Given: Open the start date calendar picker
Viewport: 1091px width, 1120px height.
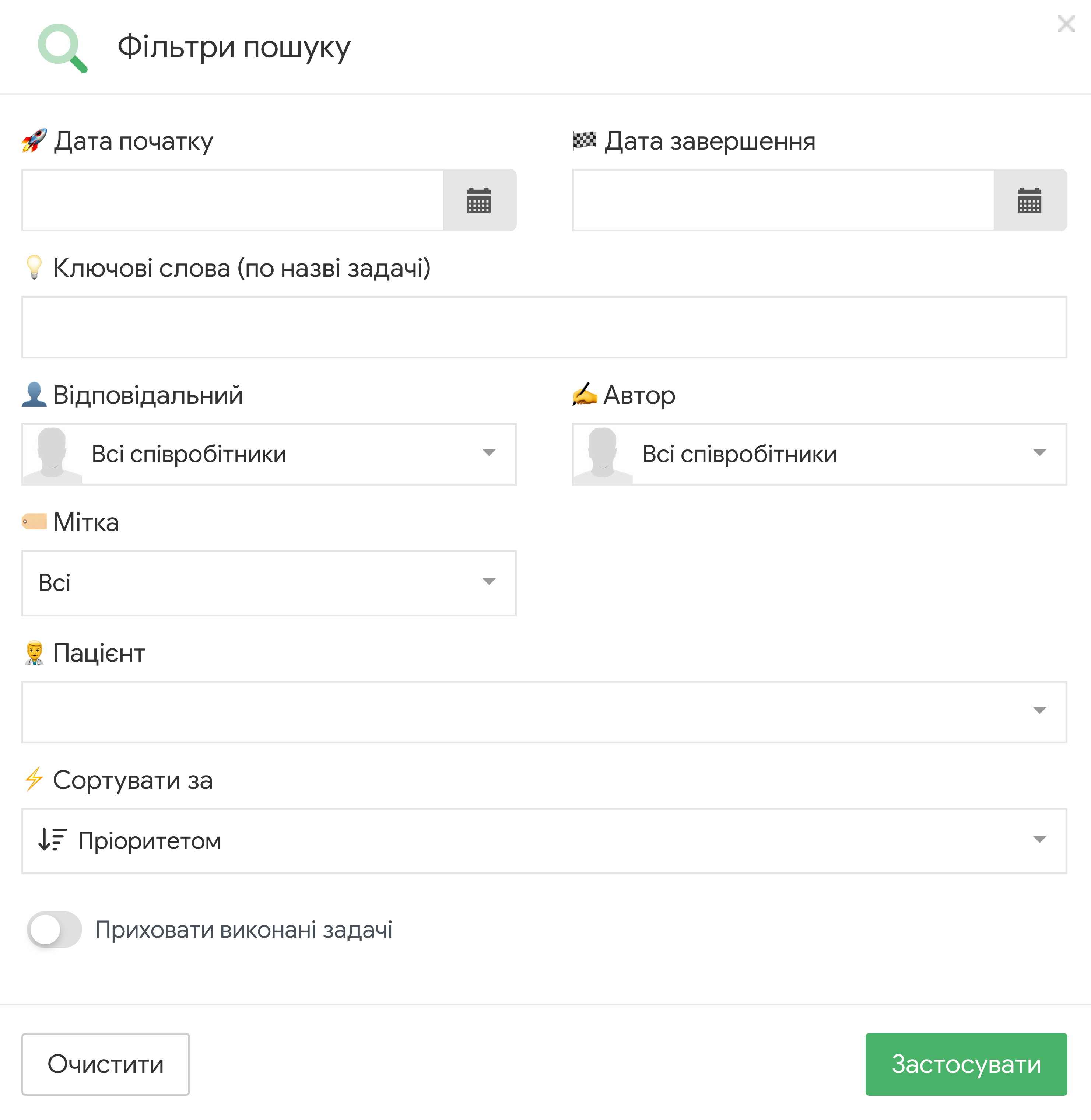Looking at the screenshot, I should coord(479,200).
